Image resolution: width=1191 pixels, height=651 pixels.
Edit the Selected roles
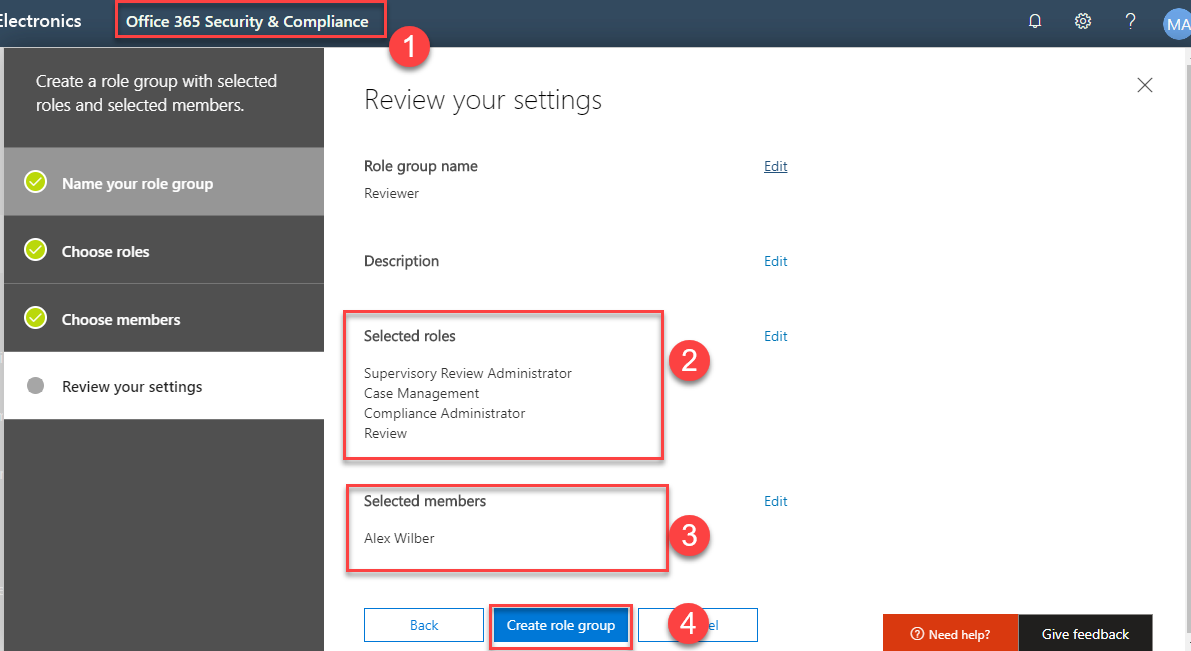[x=775, y=337]
